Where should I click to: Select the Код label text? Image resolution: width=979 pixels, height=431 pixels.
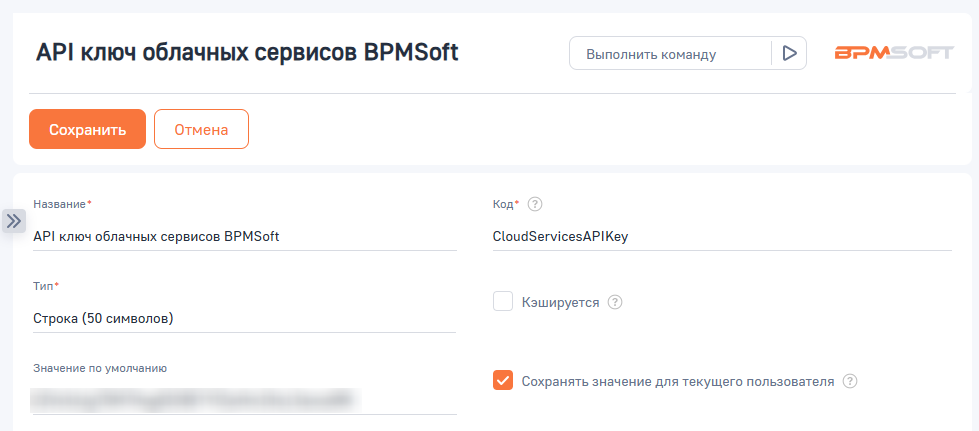pos(503,204)
